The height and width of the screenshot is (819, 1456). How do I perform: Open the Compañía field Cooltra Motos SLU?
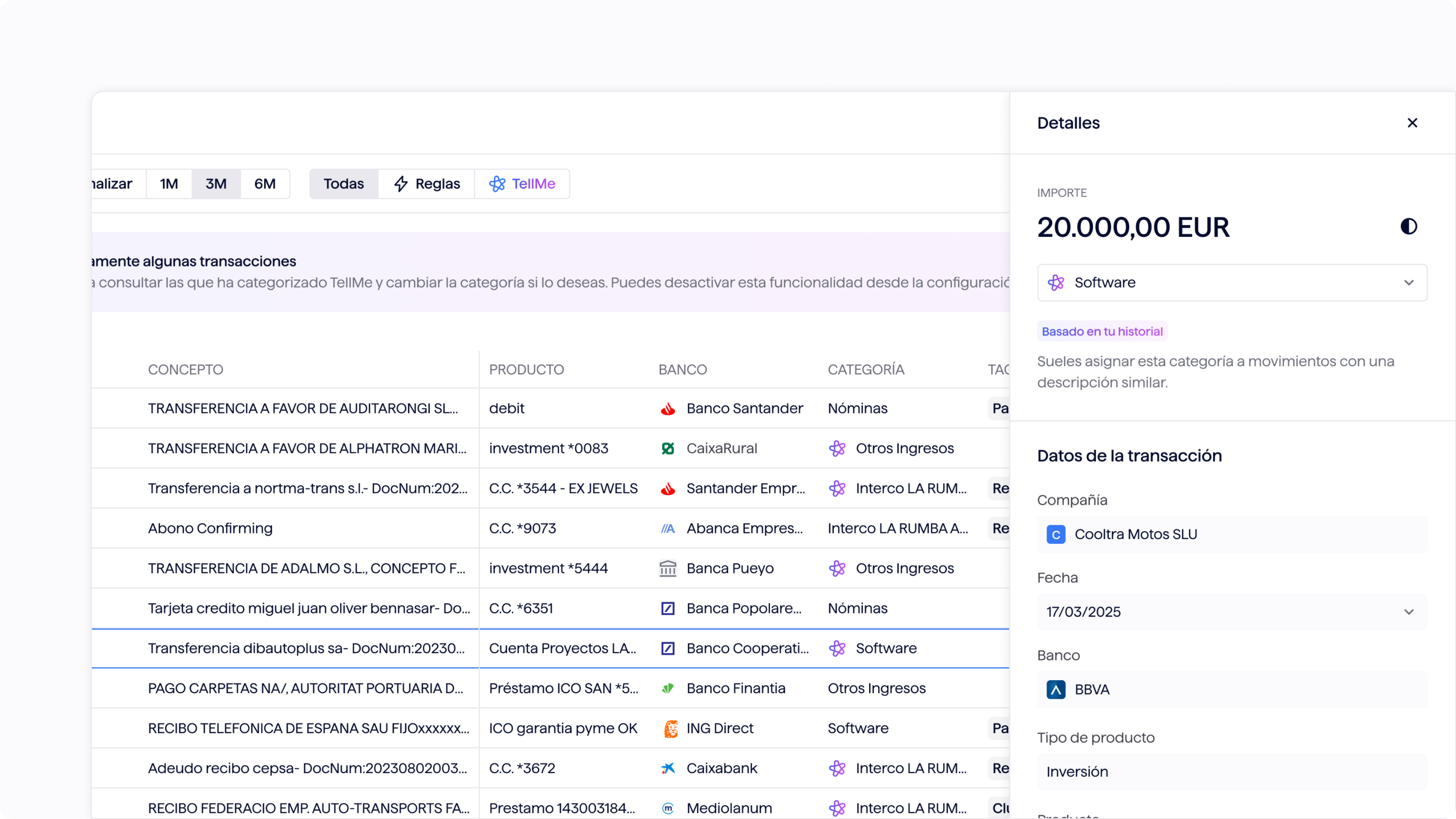[1232, 534]
